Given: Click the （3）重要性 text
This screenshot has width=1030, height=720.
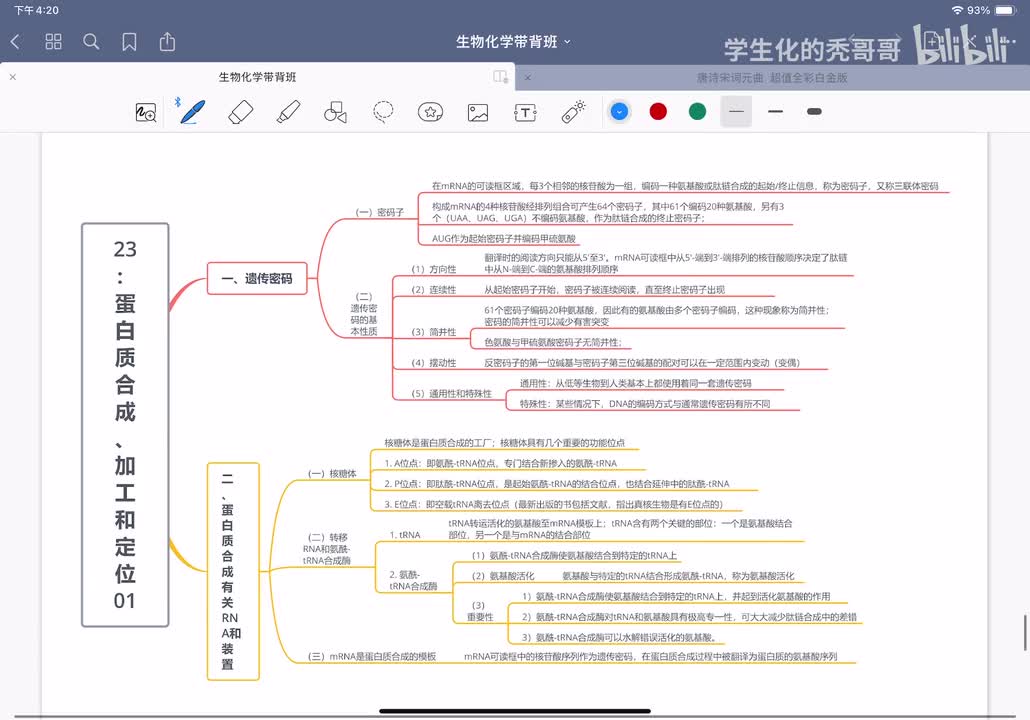Looking at the screenshot, I should pyautogui.click(x=480, y=611).
